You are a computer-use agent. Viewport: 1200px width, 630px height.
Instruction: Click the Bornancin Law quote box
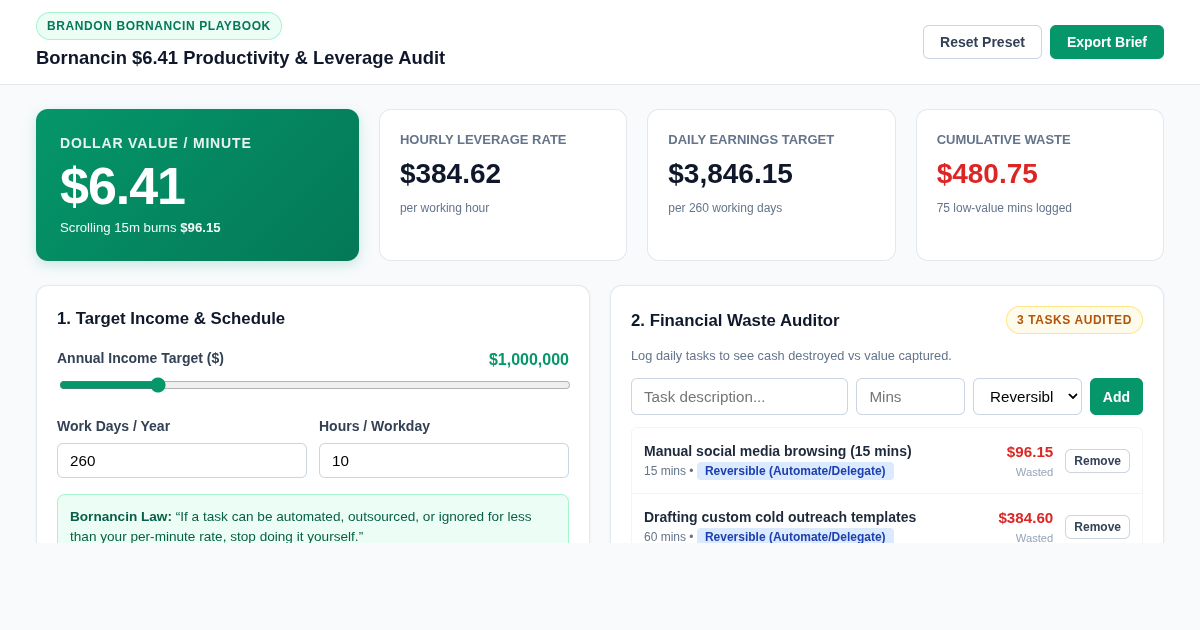point(313,519)
